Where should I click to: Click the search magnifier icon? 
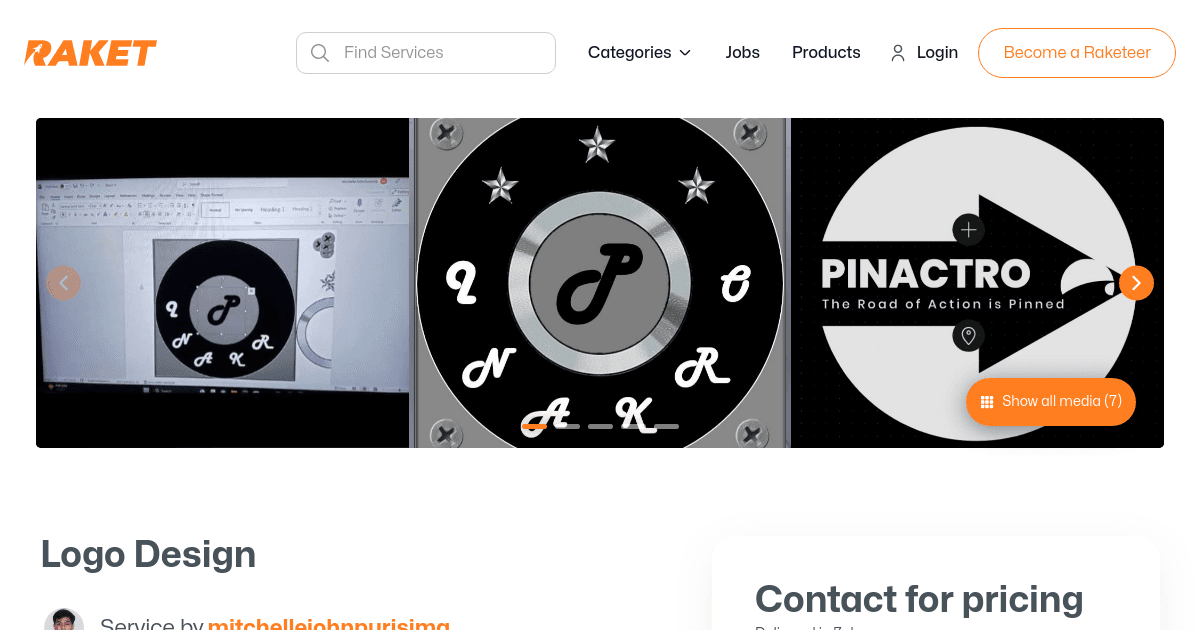[x=320, y=52]
